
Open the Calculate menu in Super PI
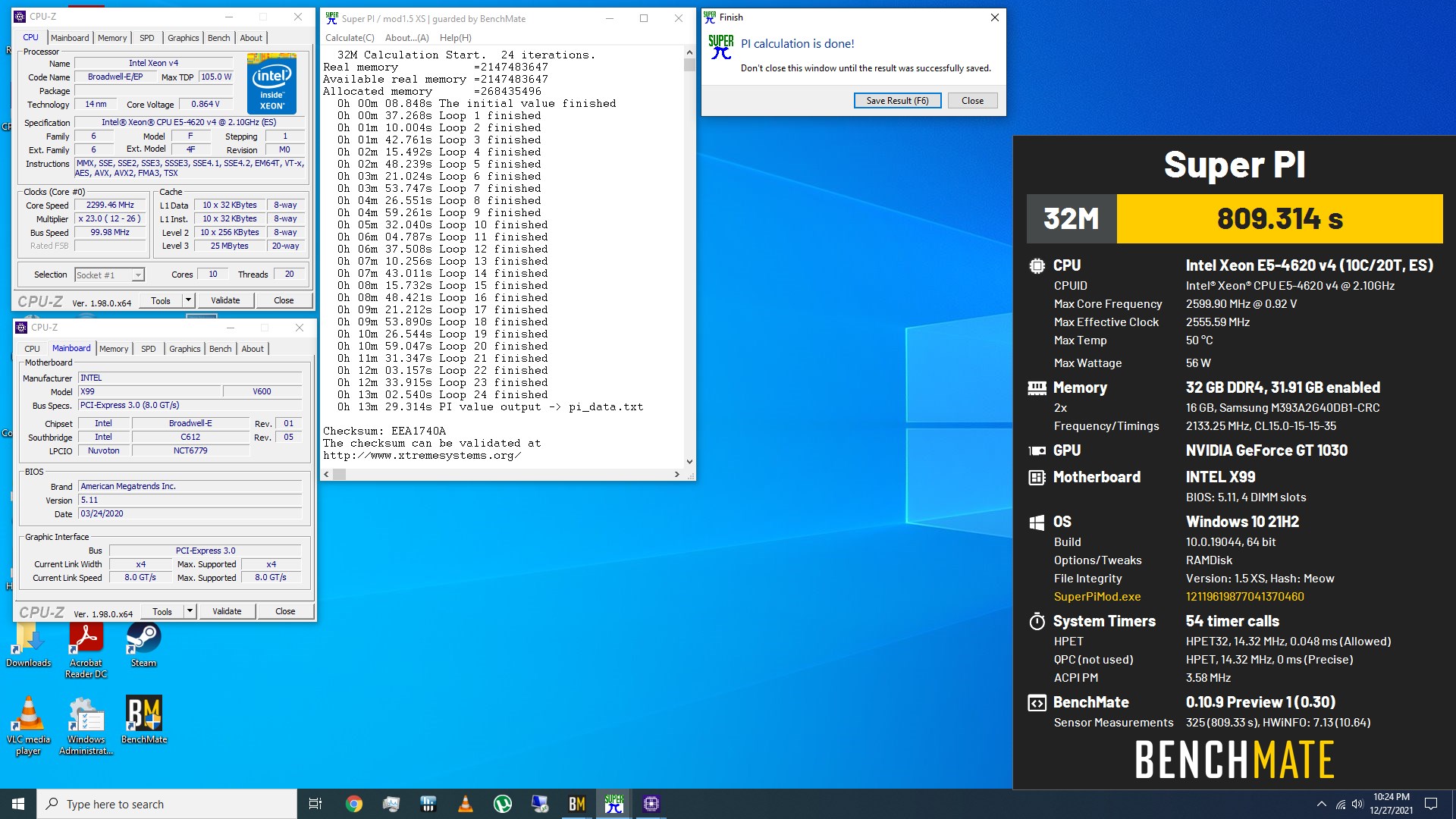click(x=350, y=38)
